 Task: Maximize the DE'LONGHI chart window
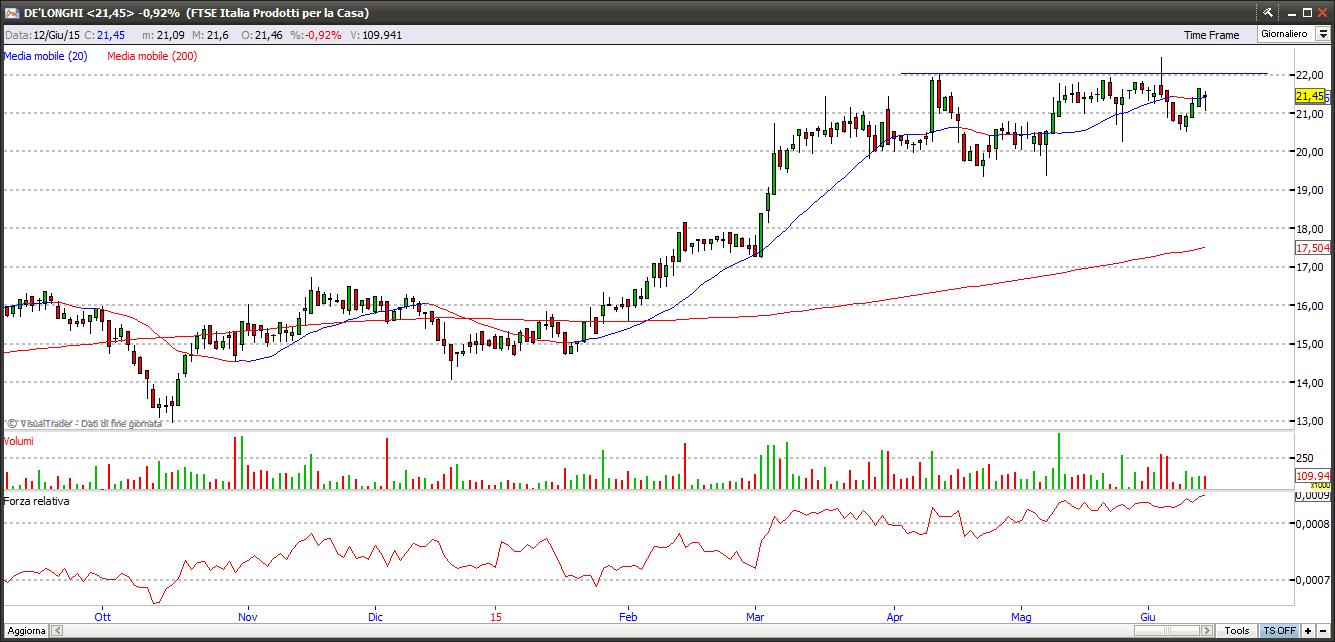point(1305,13)
